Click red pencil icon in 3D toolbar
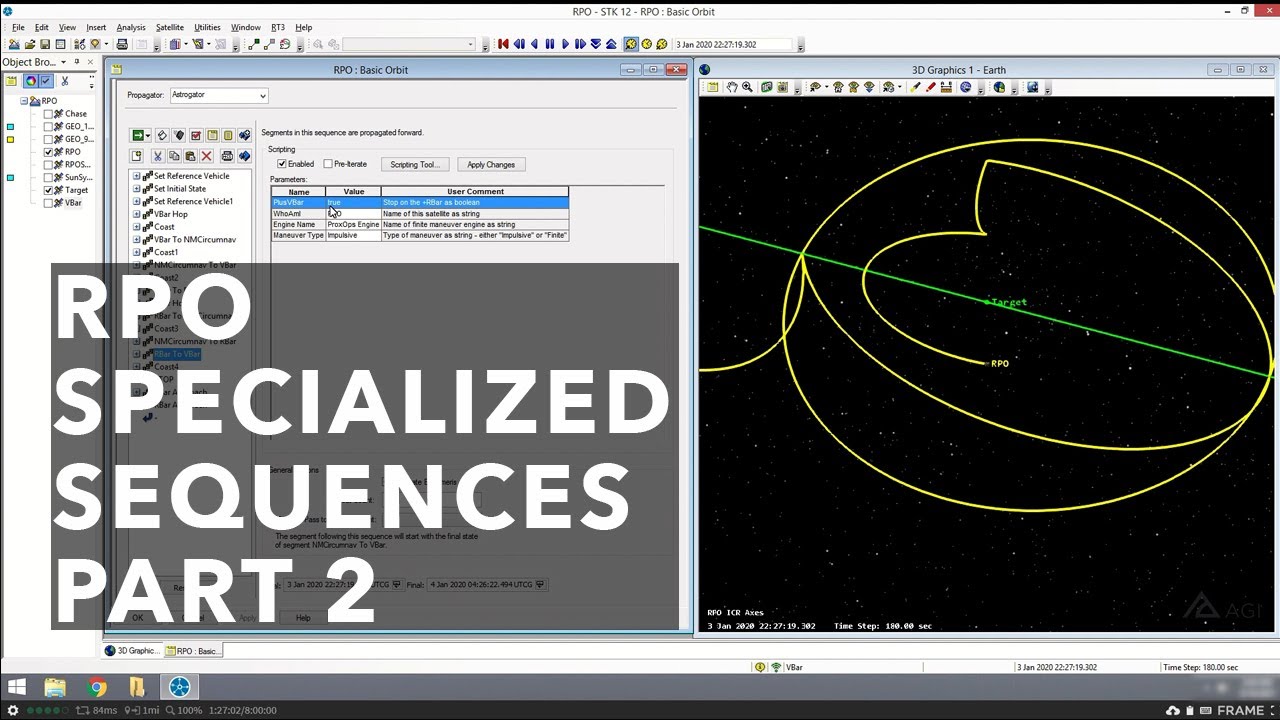Viewport: 1280px width, 720px height. [x=931, y=87]
